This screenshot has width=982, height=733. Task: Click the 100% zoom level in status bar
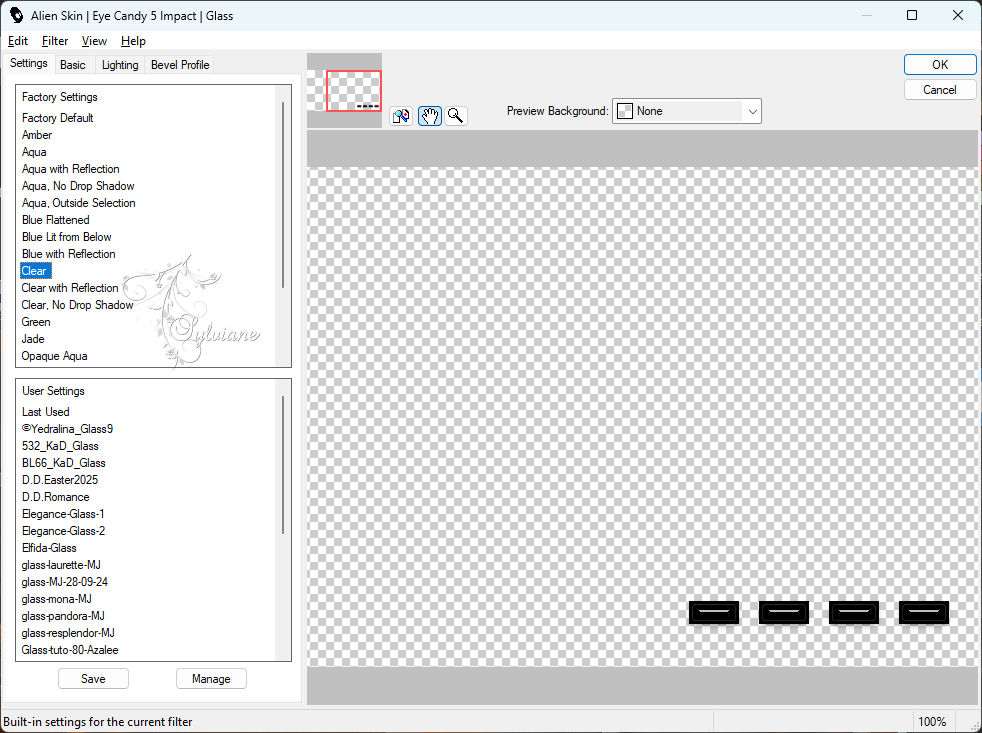(x=932, y=721)
